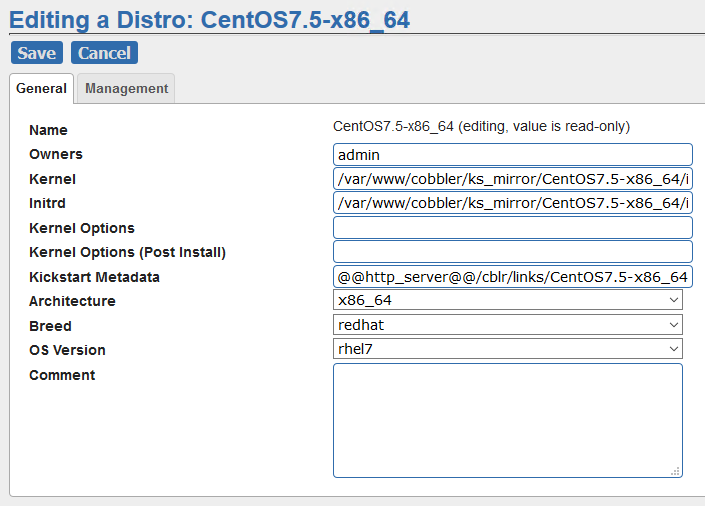This screenshot has height=506, width=705.
Task: Click the Cancel button
Action: (x=104, y=53)
